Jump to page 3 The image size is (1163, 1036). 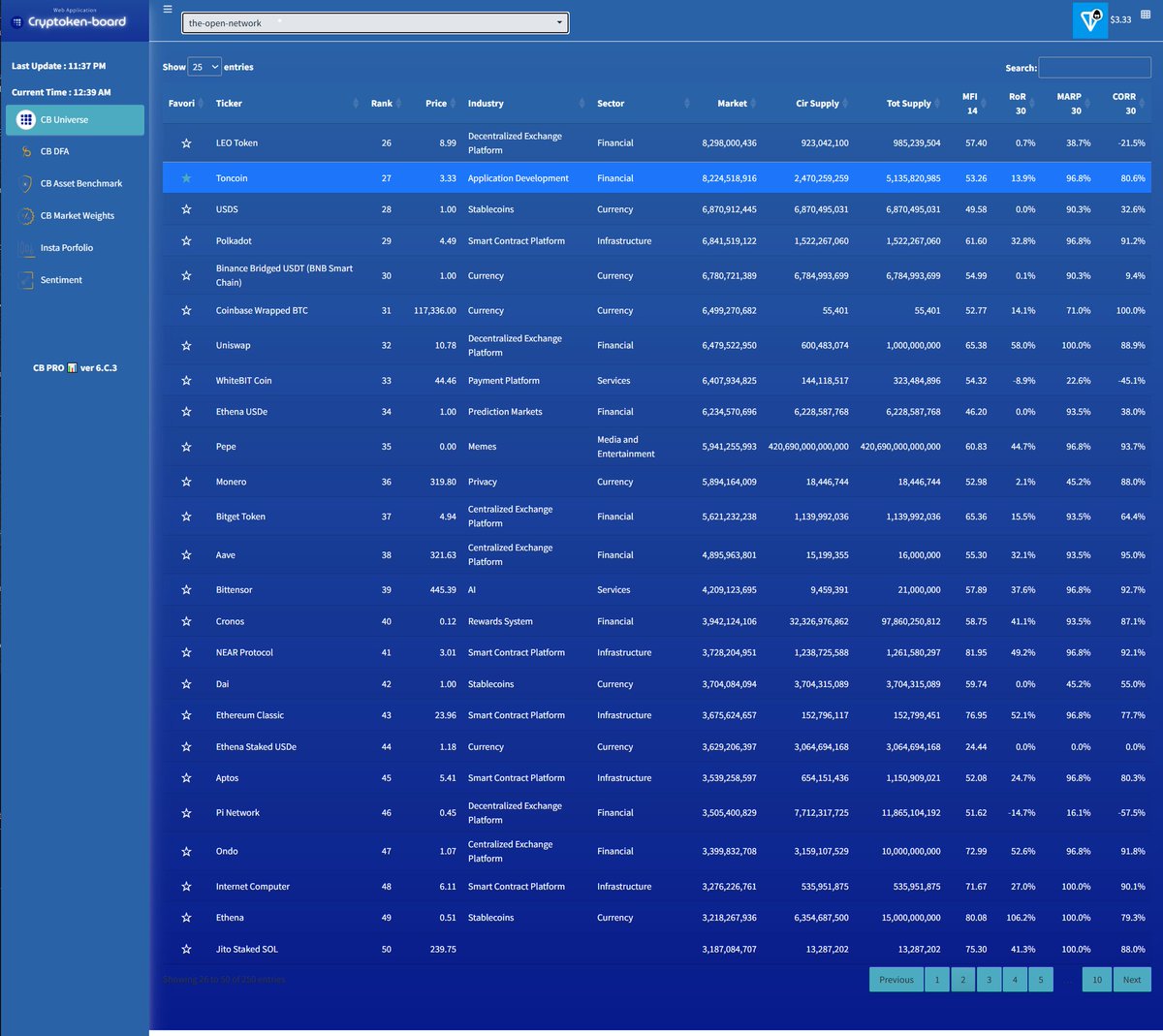pyautogui.click(x=989, y=980)
